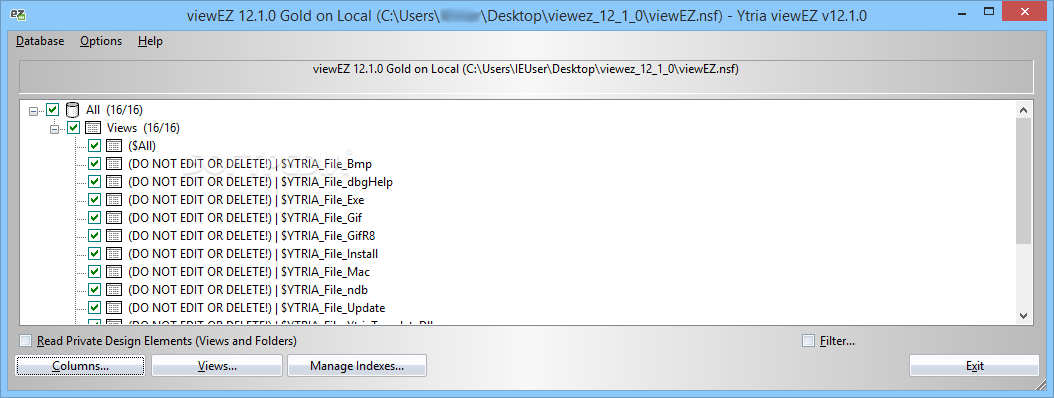Select the $YTRIA_File_Exe row text

point(246,200)
